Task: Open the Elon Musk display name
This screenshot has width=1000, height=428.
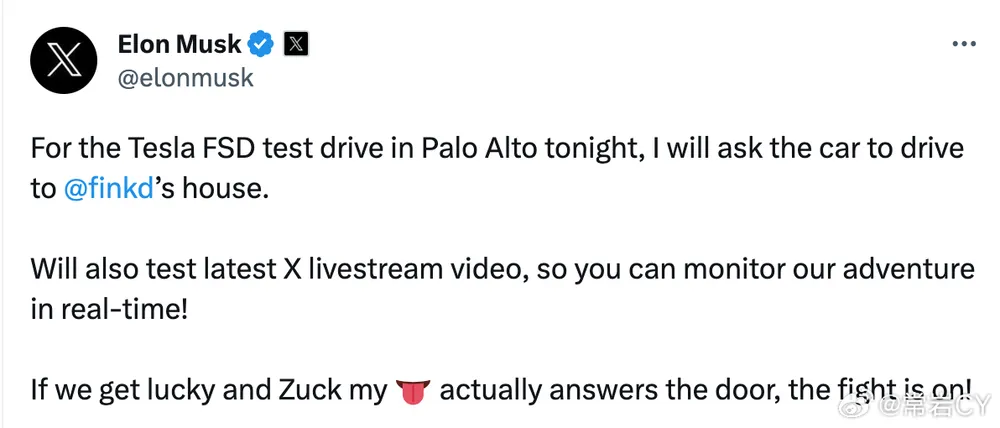Action: pos(180,44)
